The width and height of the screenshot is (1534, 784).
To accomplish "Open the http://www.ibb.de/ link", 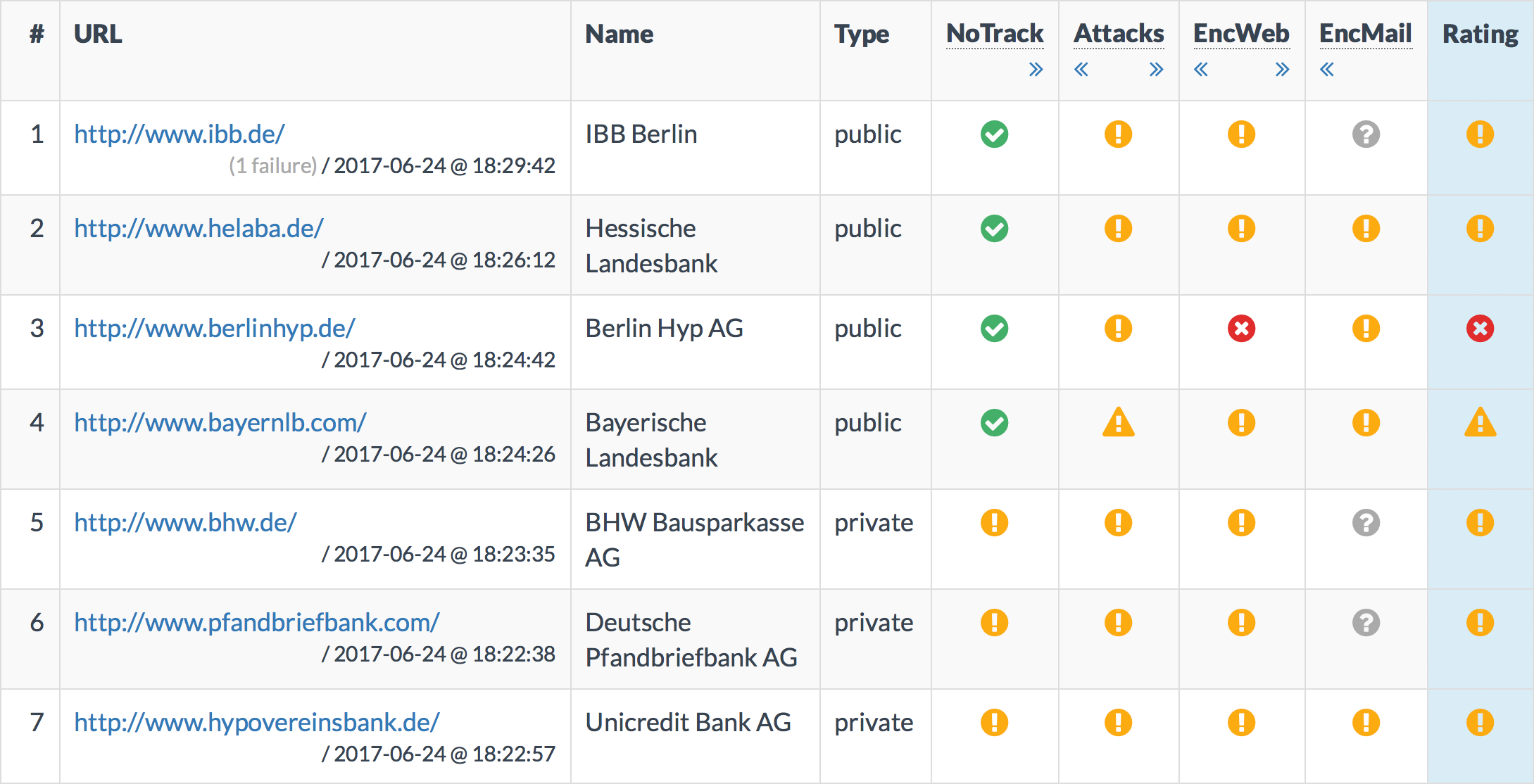I will [180, 134].
